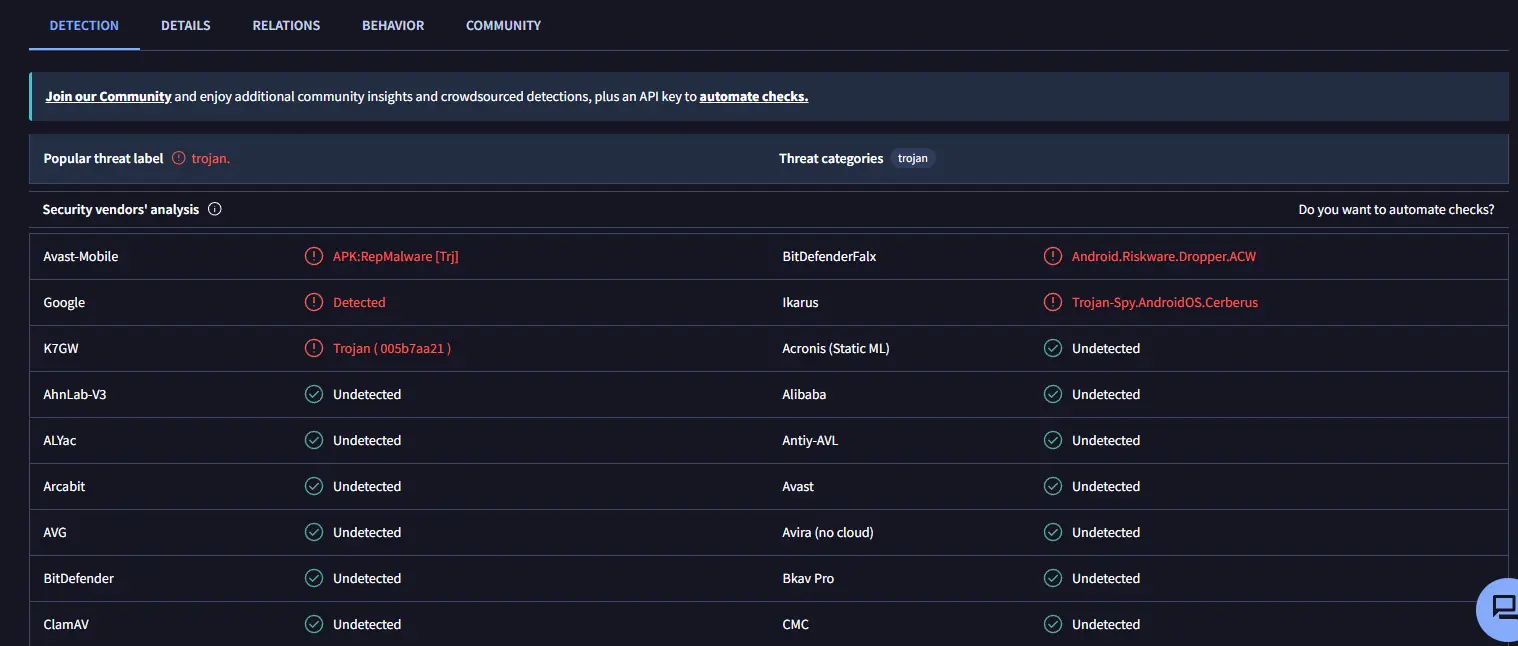
Task: Click checkmark icon in ALYac row
Action: tap(314, 440)
